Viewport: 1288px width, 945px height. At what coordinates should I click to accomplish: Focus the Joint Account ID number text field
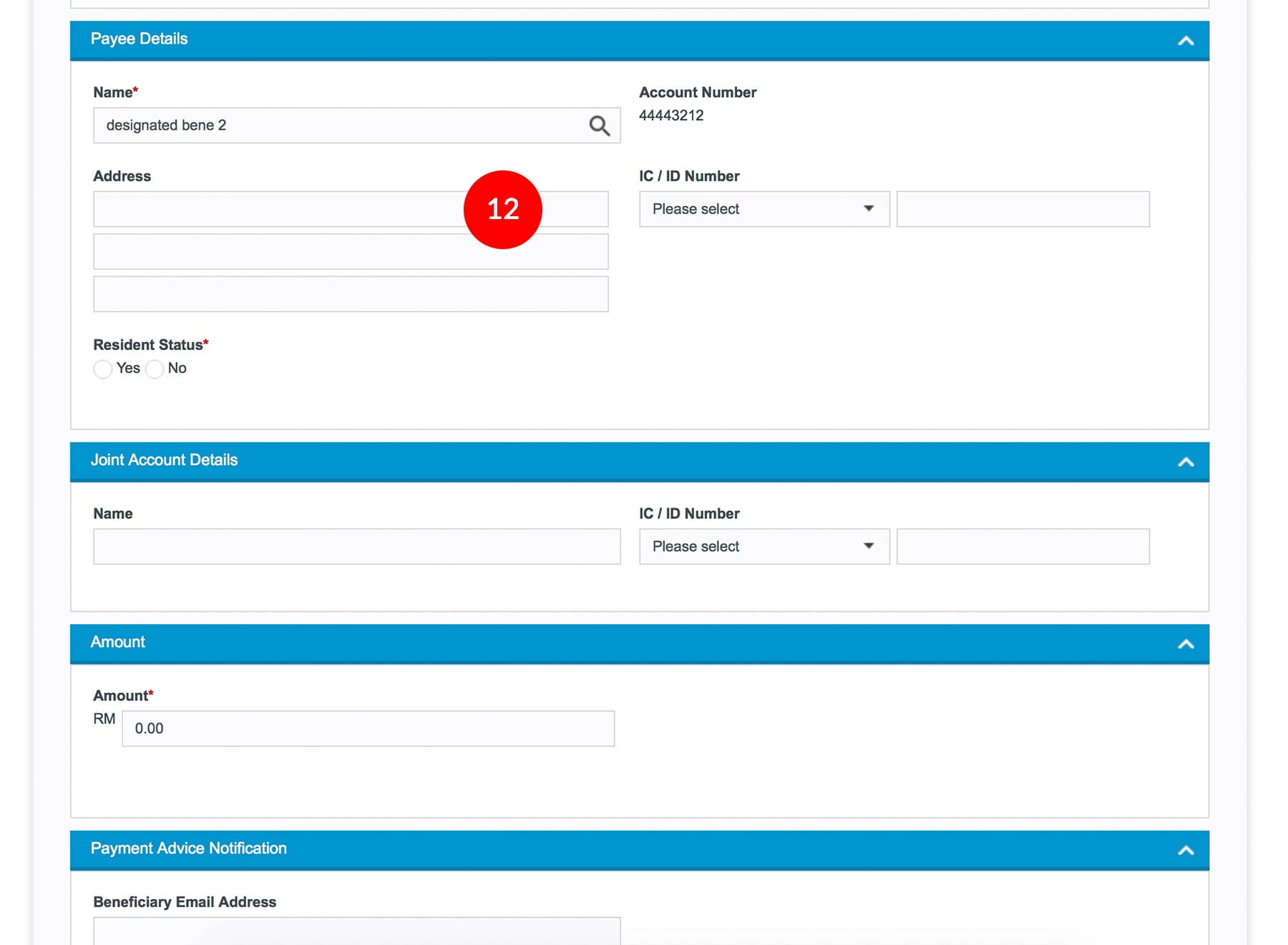1023,546
